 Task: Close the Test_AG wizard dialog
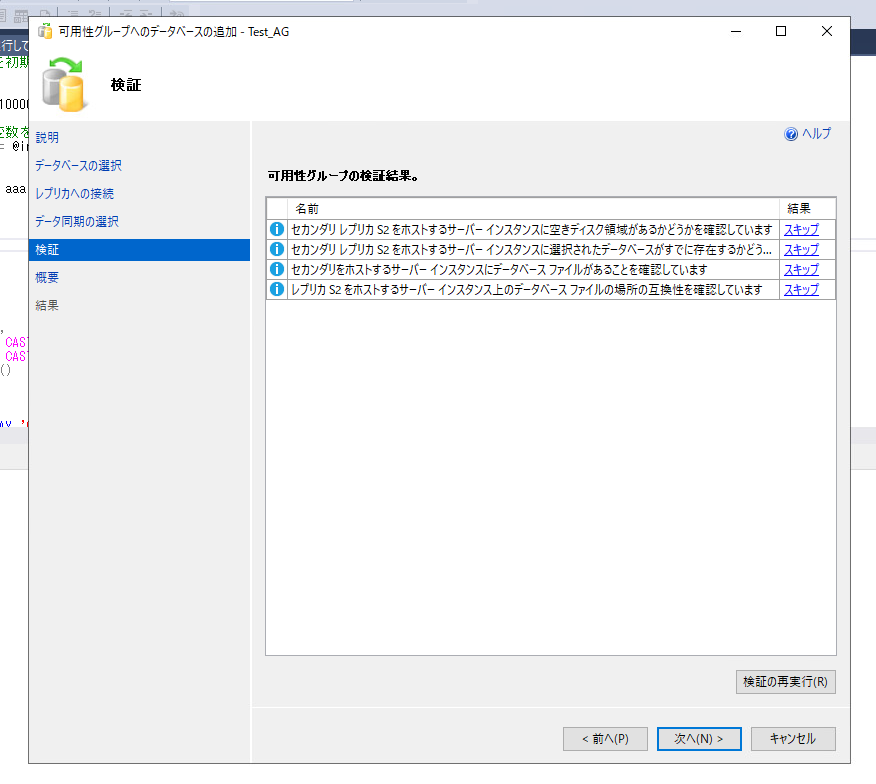point(827,31)
